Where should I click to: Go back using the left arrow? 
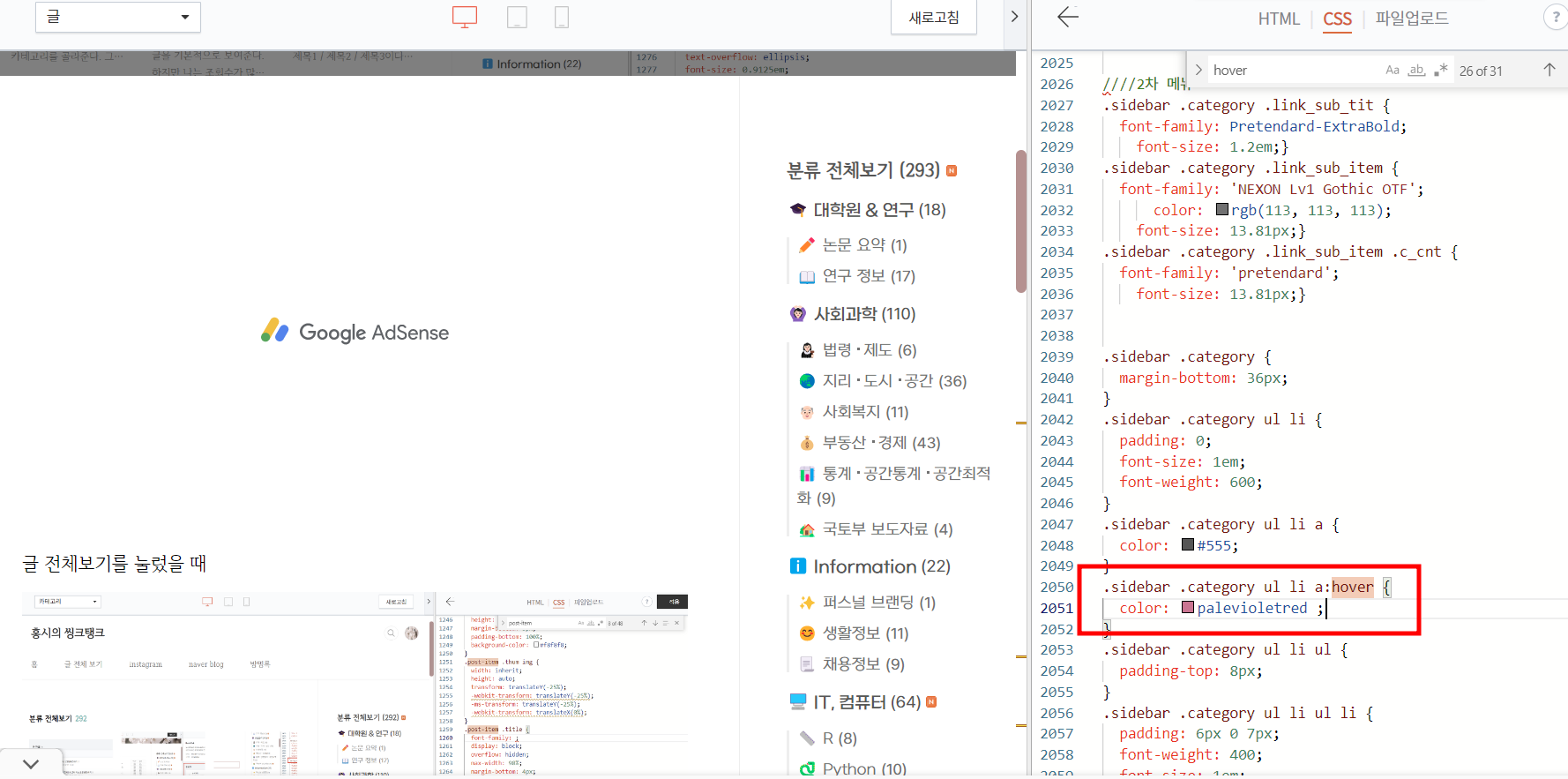coord(1068,17)
